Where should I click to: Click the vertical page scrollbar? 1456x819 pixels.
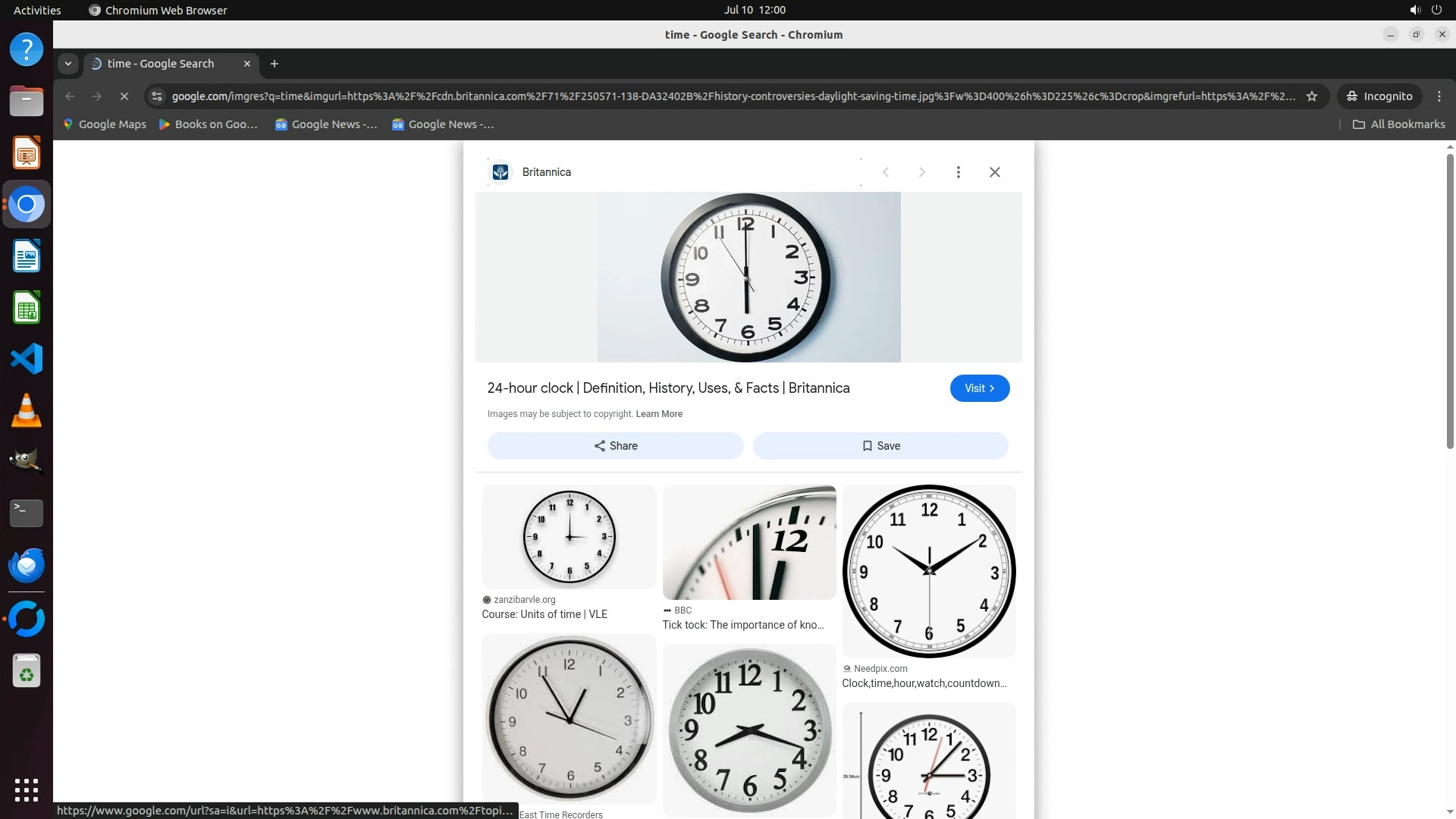[x=1450, y=303]
